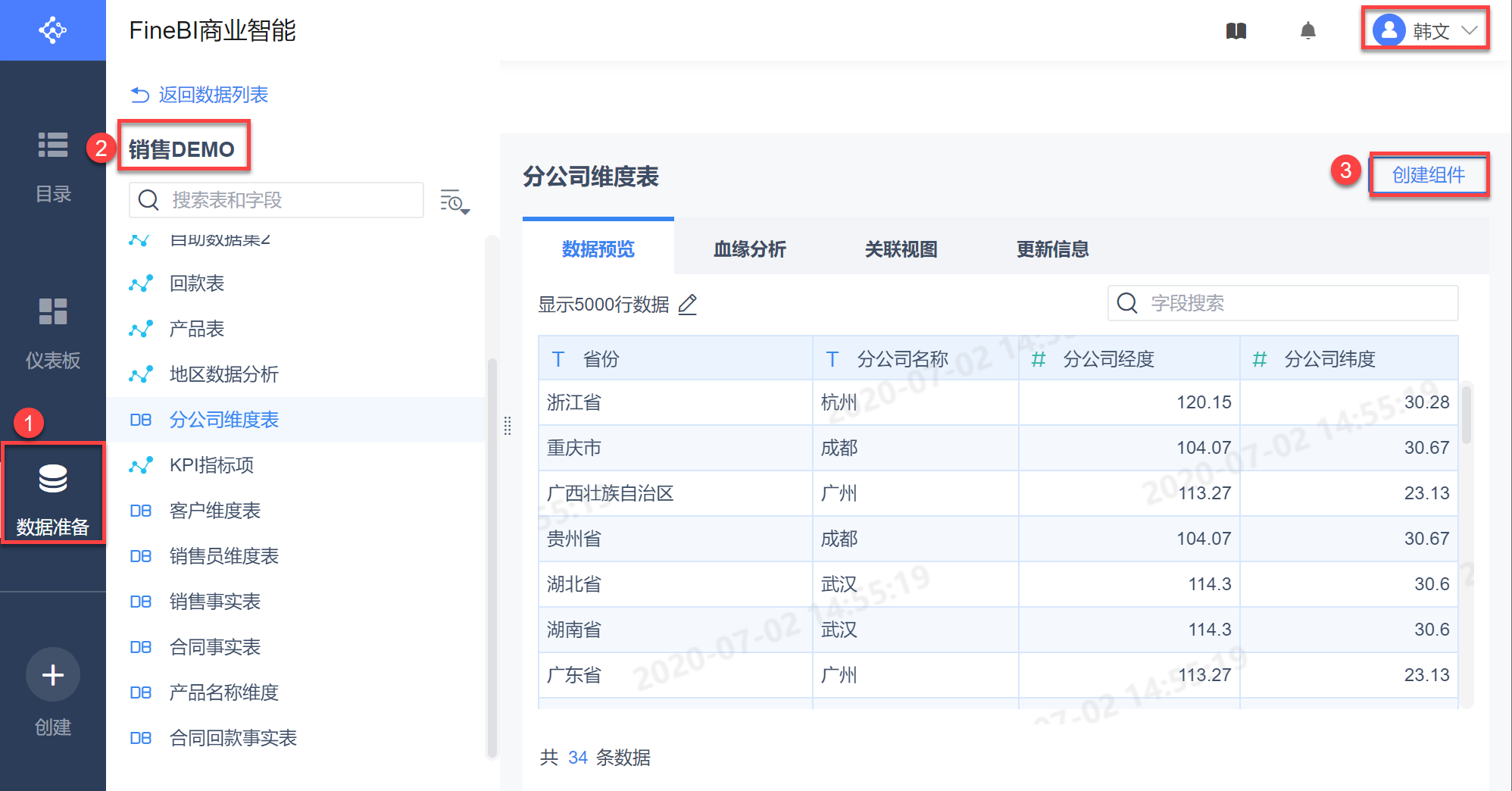Select the KPI指标项 dataset
The width and height of the screenshot is (1512, 791).
(211, 465)
